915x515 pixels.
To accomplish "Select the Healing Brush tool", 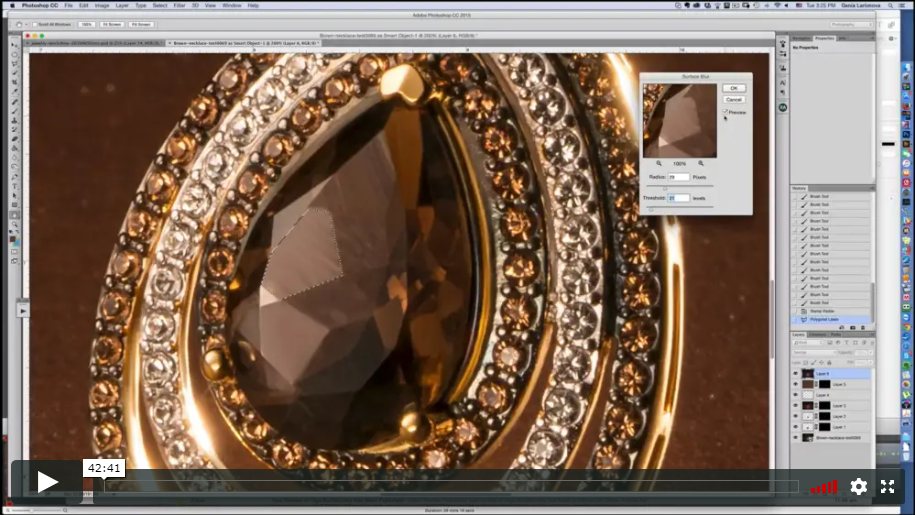I will click(x=15, y=101).
